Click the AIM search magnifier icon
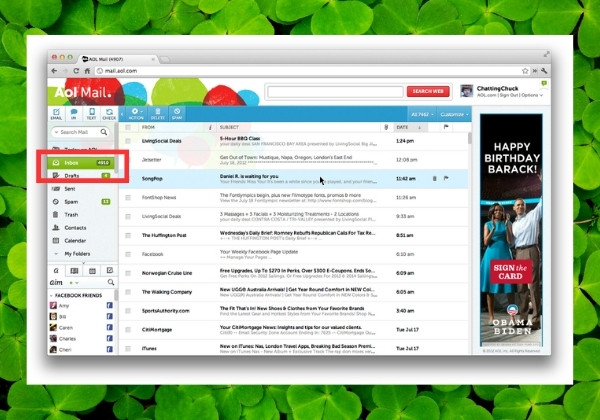 point(111,282)
